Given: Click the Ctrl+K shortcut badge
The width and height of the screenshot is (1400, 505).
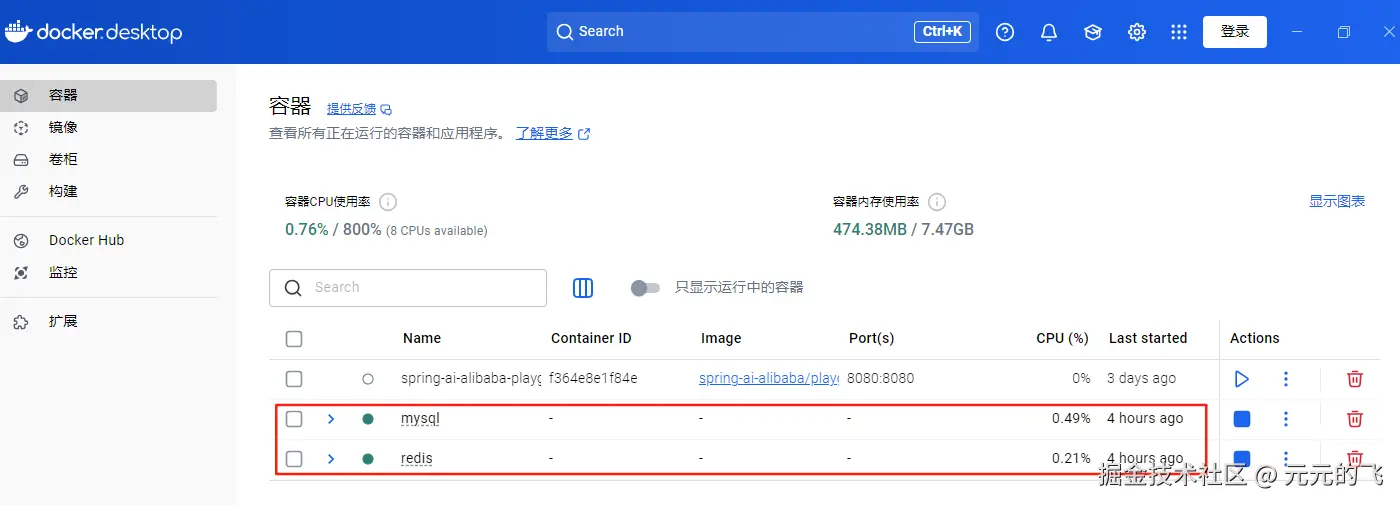Looking at the screenshot, I should pyautogui.click(x=942, y=32).
